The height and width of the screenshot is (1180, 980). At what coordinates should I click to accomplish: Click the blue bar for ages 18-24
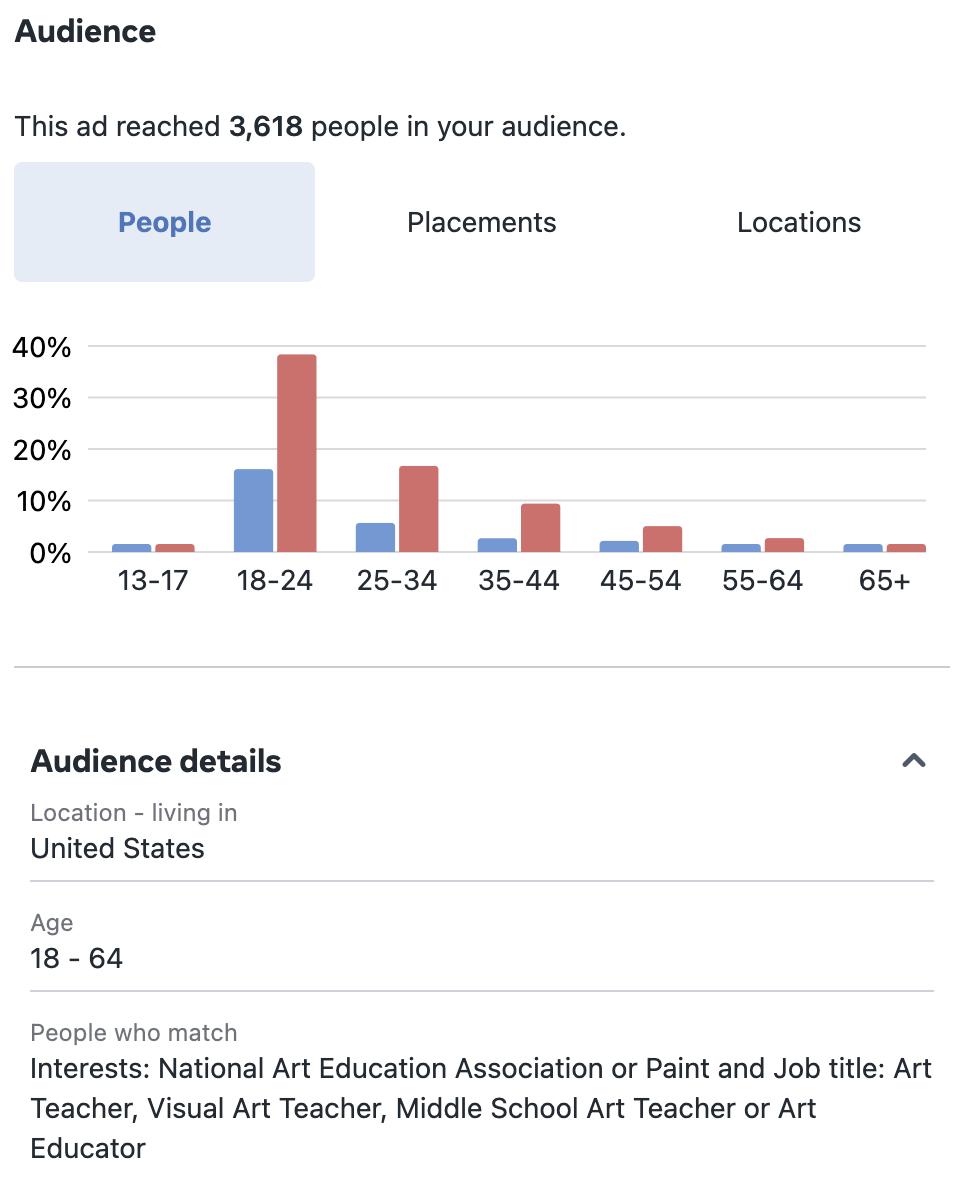[x=253, y=510]
